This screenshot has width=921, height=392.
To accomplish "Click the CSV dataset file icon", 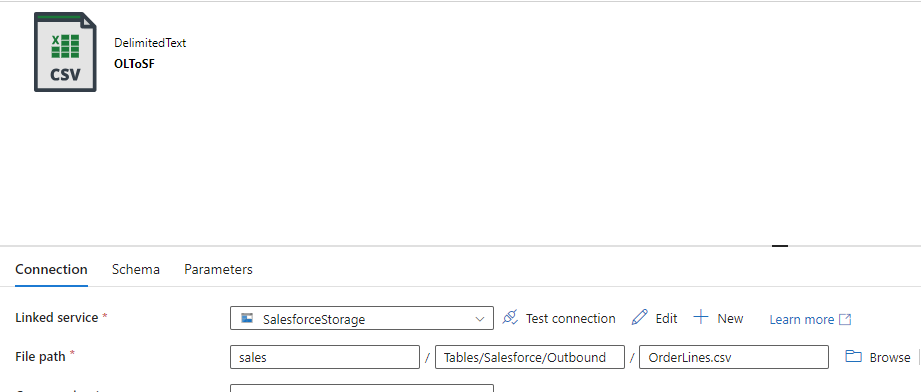I will coord(65,52).
